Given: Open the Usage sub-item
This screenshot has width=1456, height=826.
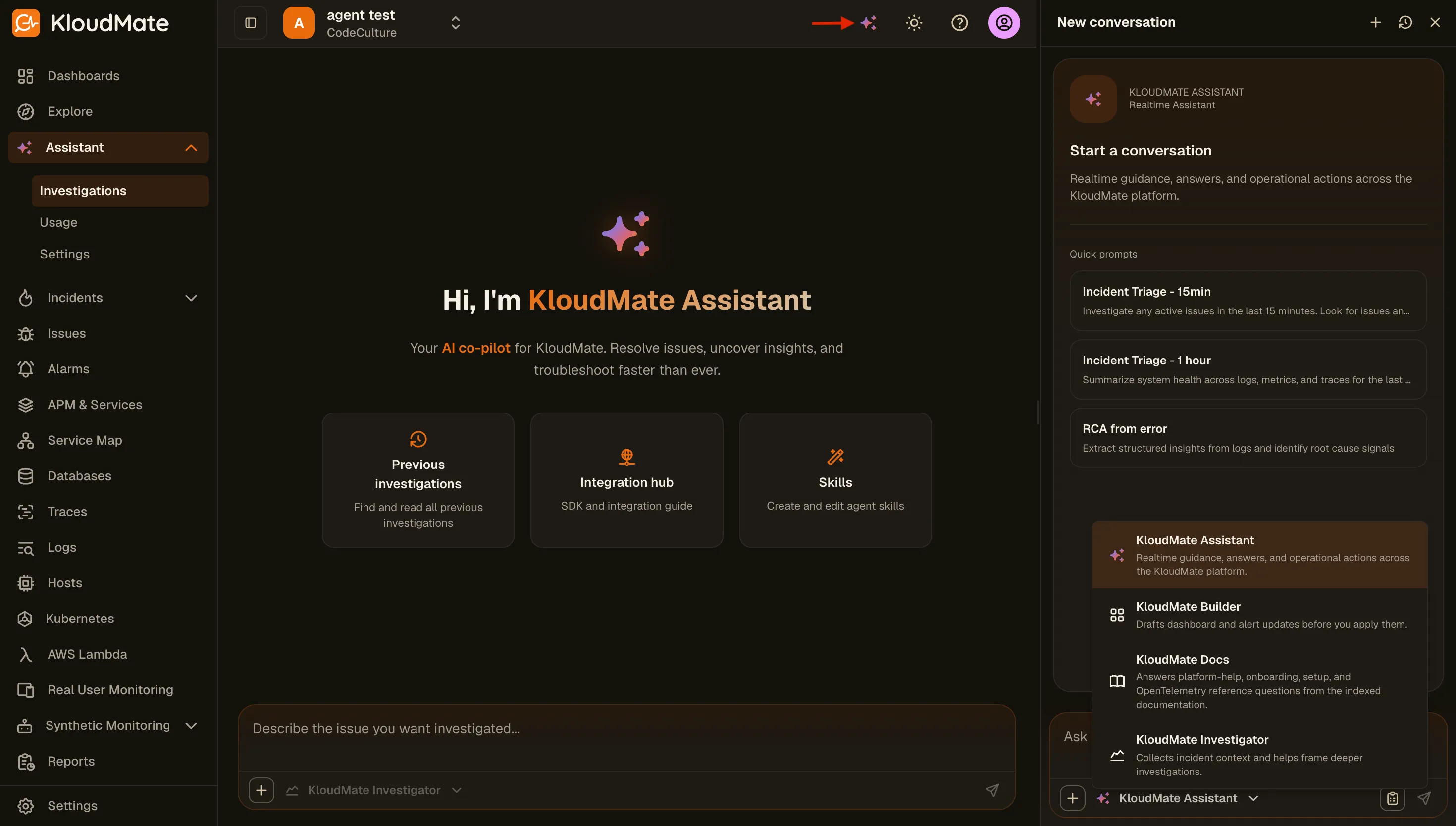Looking at the screenshot, I should (120, 222).
